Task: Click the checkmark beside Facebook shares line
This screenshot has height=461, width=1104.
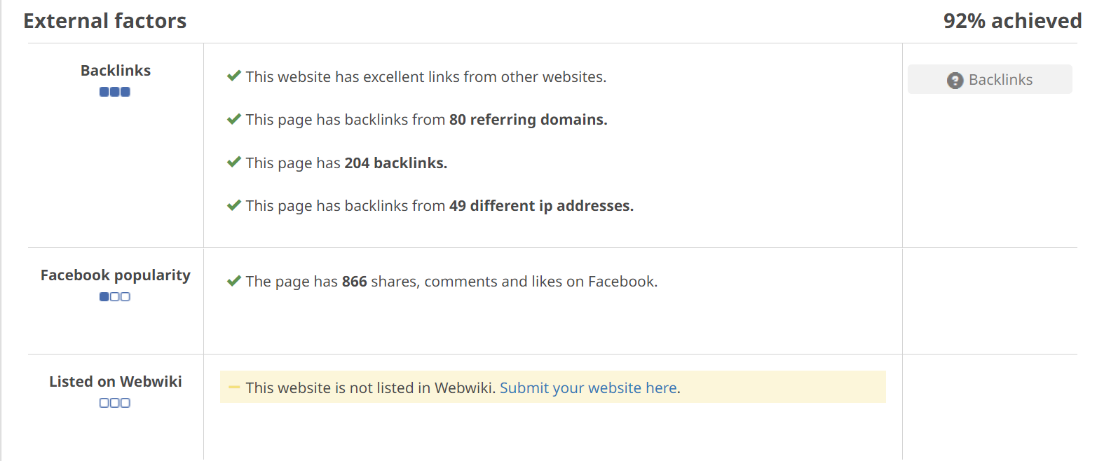Action: point(234,281)
